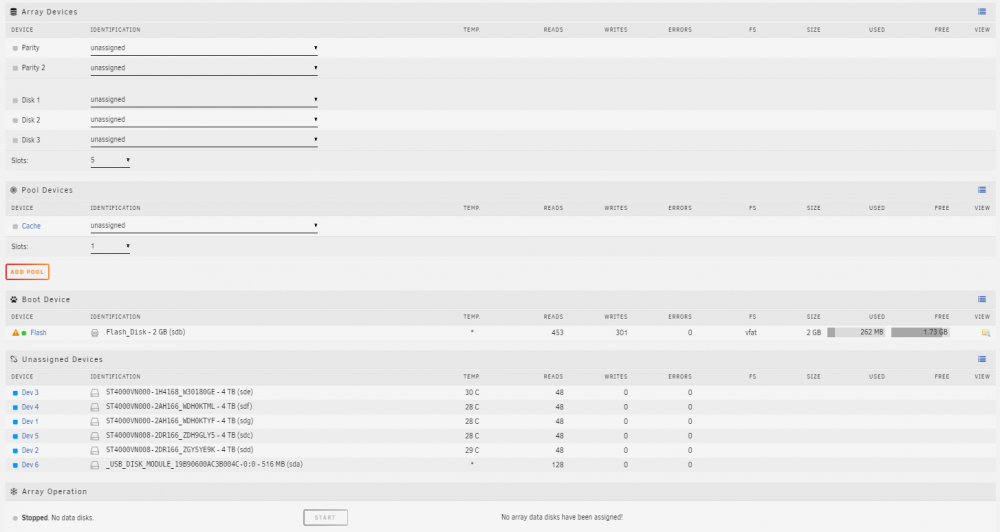
Task: Click the Array Operation snowflake icon
Action: (x=13, y=492)
